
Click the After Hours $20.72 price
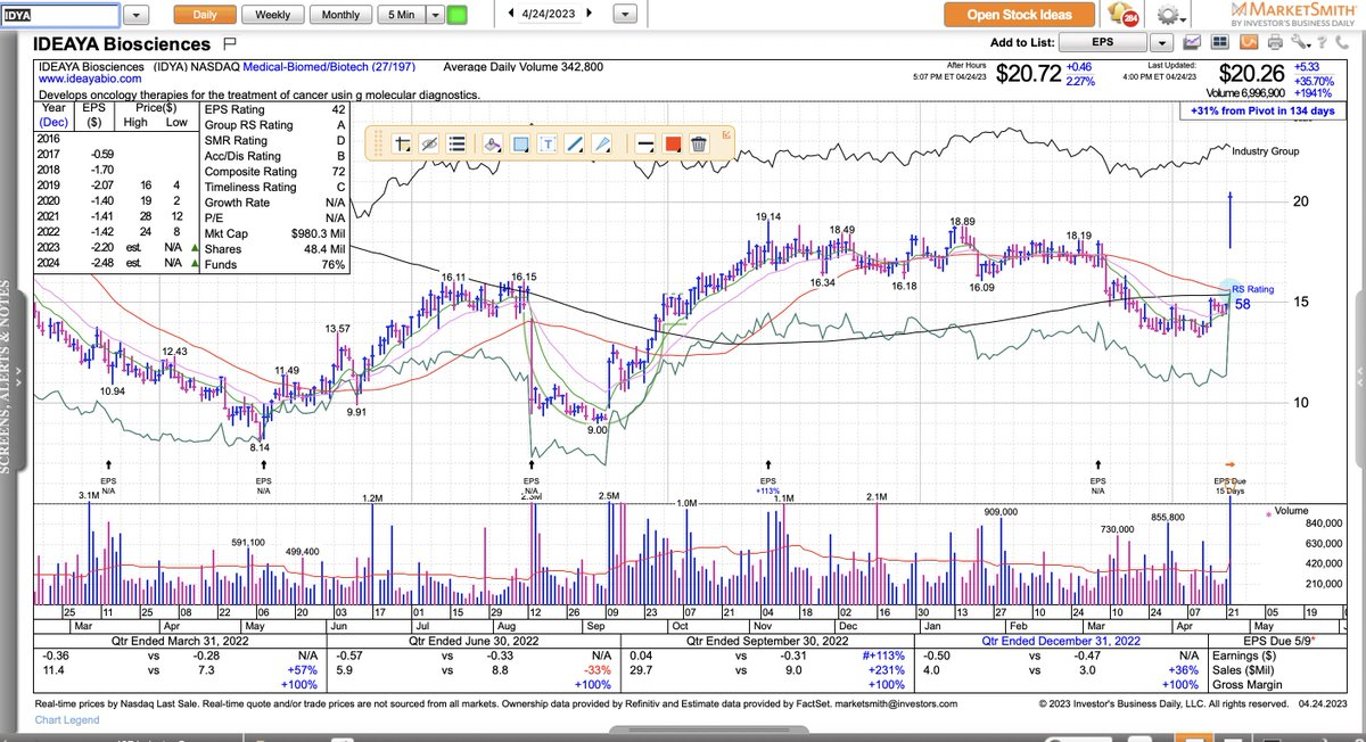pos(1028,73)
